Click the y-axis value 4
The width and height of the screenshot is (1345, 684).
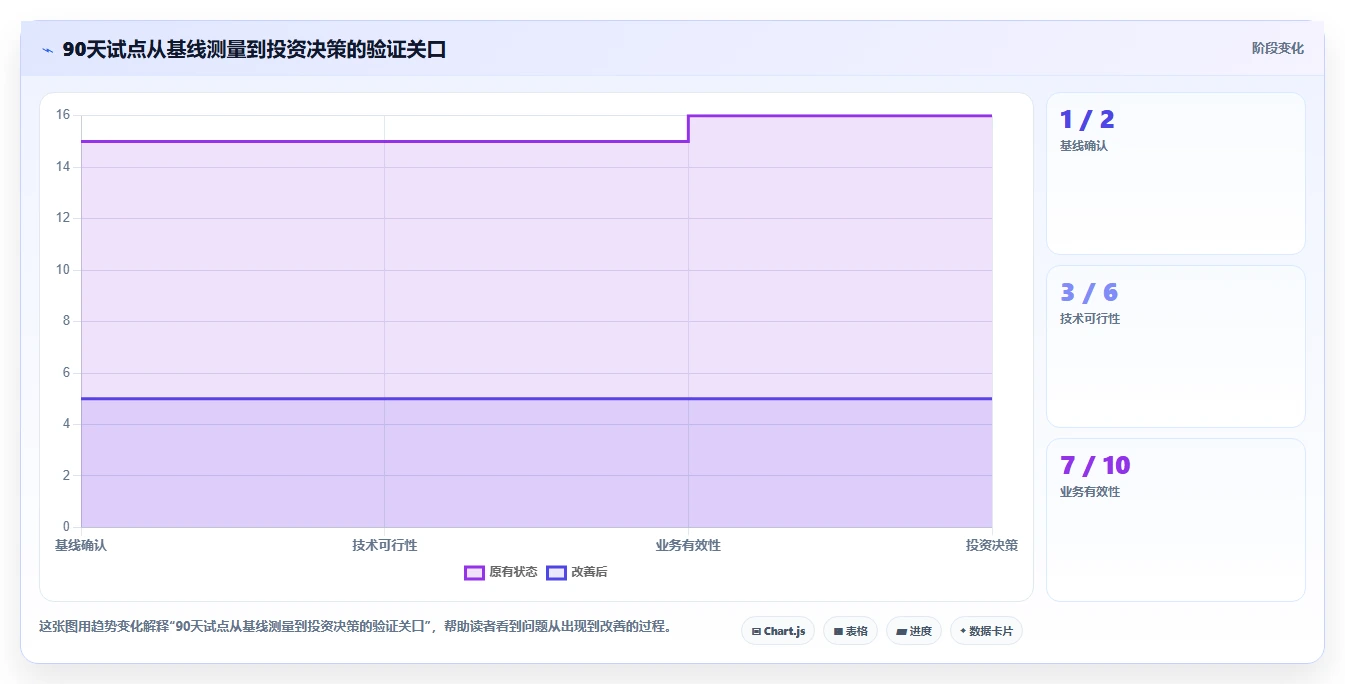click(67, 424)
